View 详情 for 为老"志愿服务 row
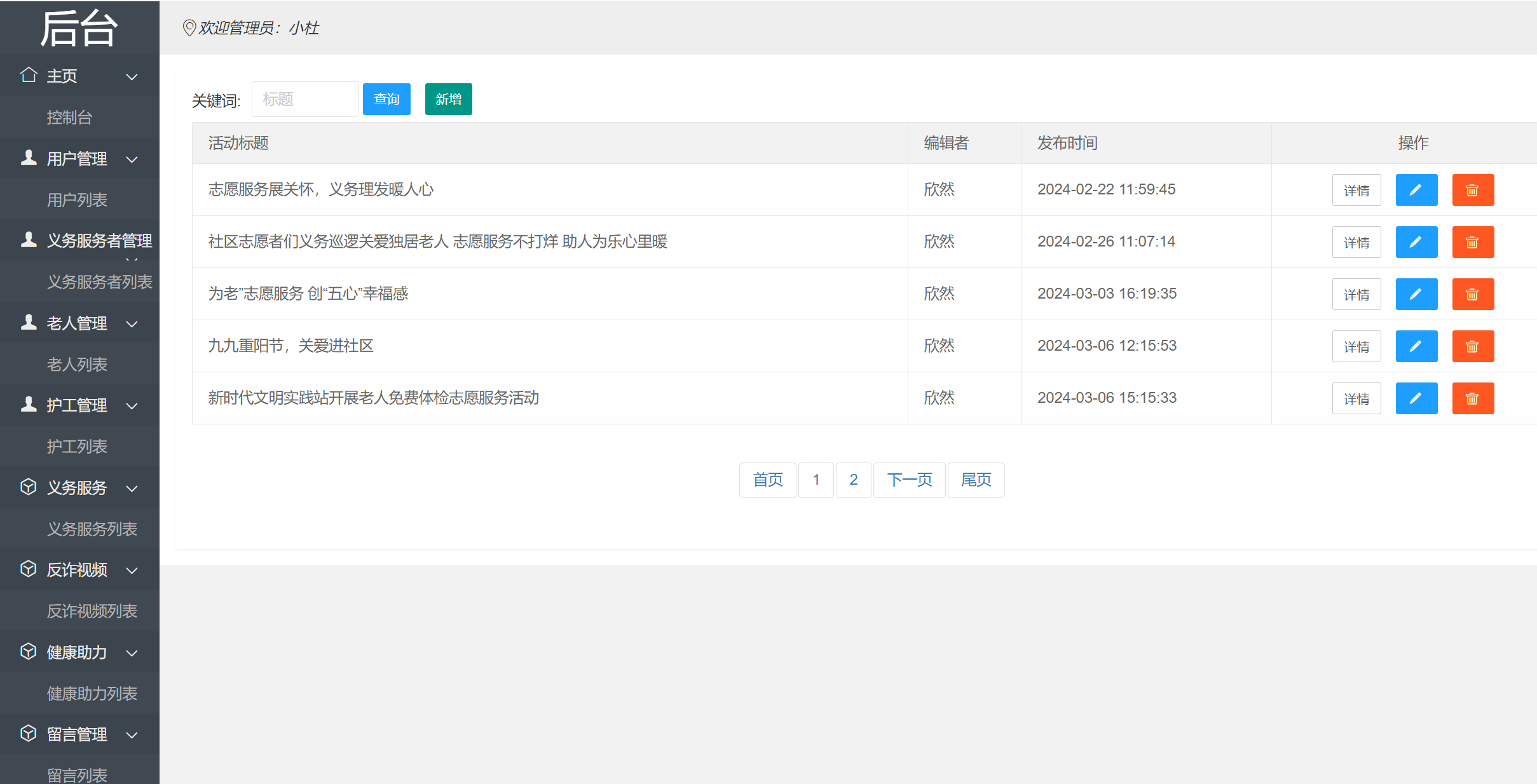The height and width of the screenshot is (784, 1537). tap(1356, 294)
